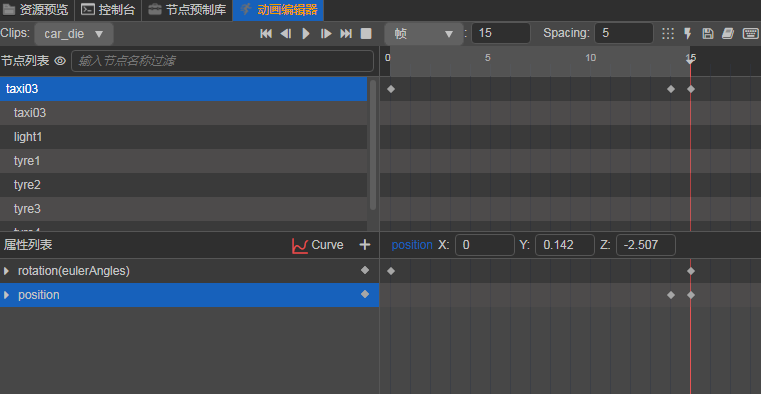The image size is (761, 394).
Task: Click the Spacing field showing 5
Action: (x=624, y=33)
